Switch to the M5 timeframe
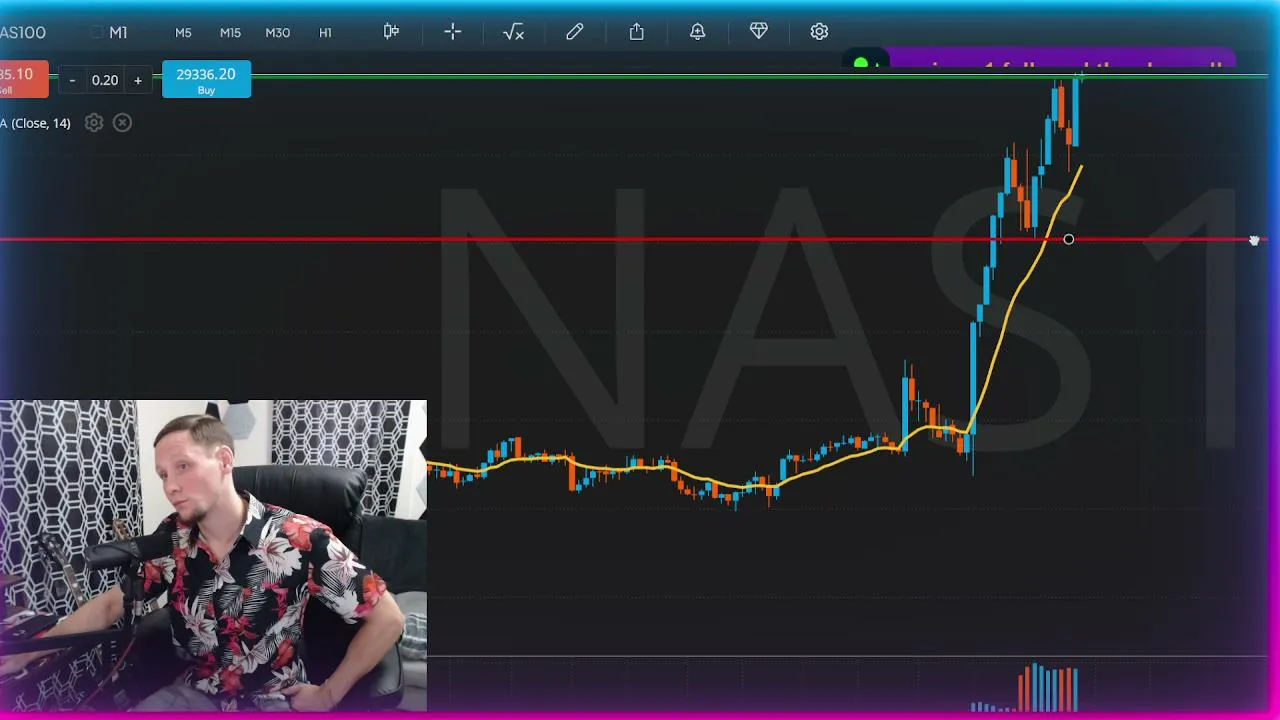 click(183, 33)
